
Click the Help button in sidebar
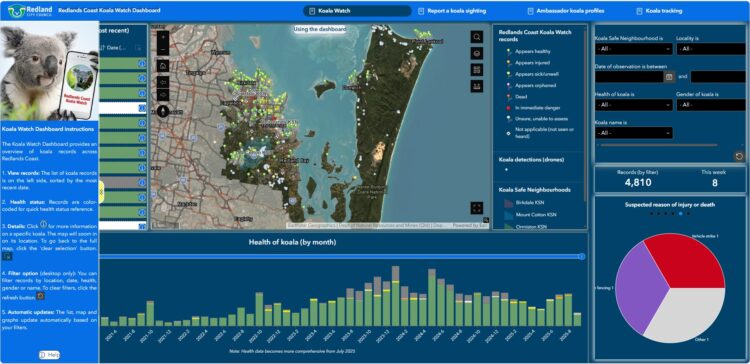(x=50, y=355)
